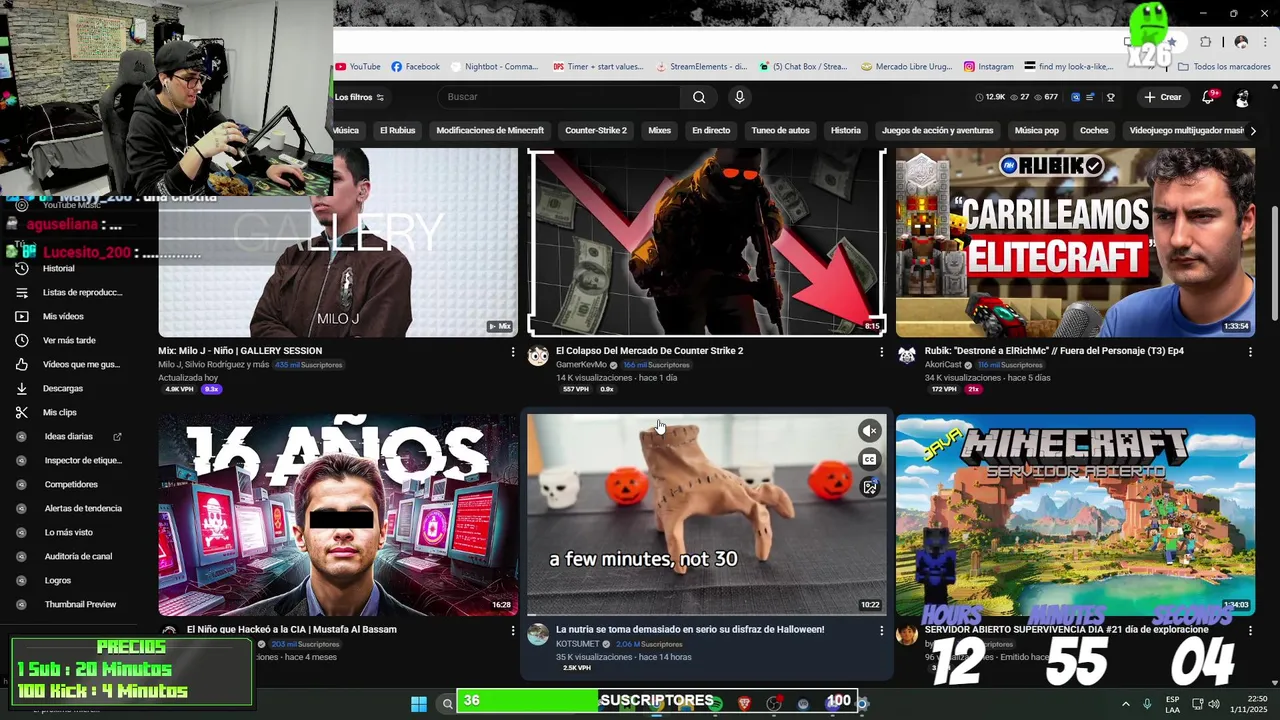Viewport: 1280px width, 720px height.
Task: Open browser extensions puzzle icon
Action: 1205,42
